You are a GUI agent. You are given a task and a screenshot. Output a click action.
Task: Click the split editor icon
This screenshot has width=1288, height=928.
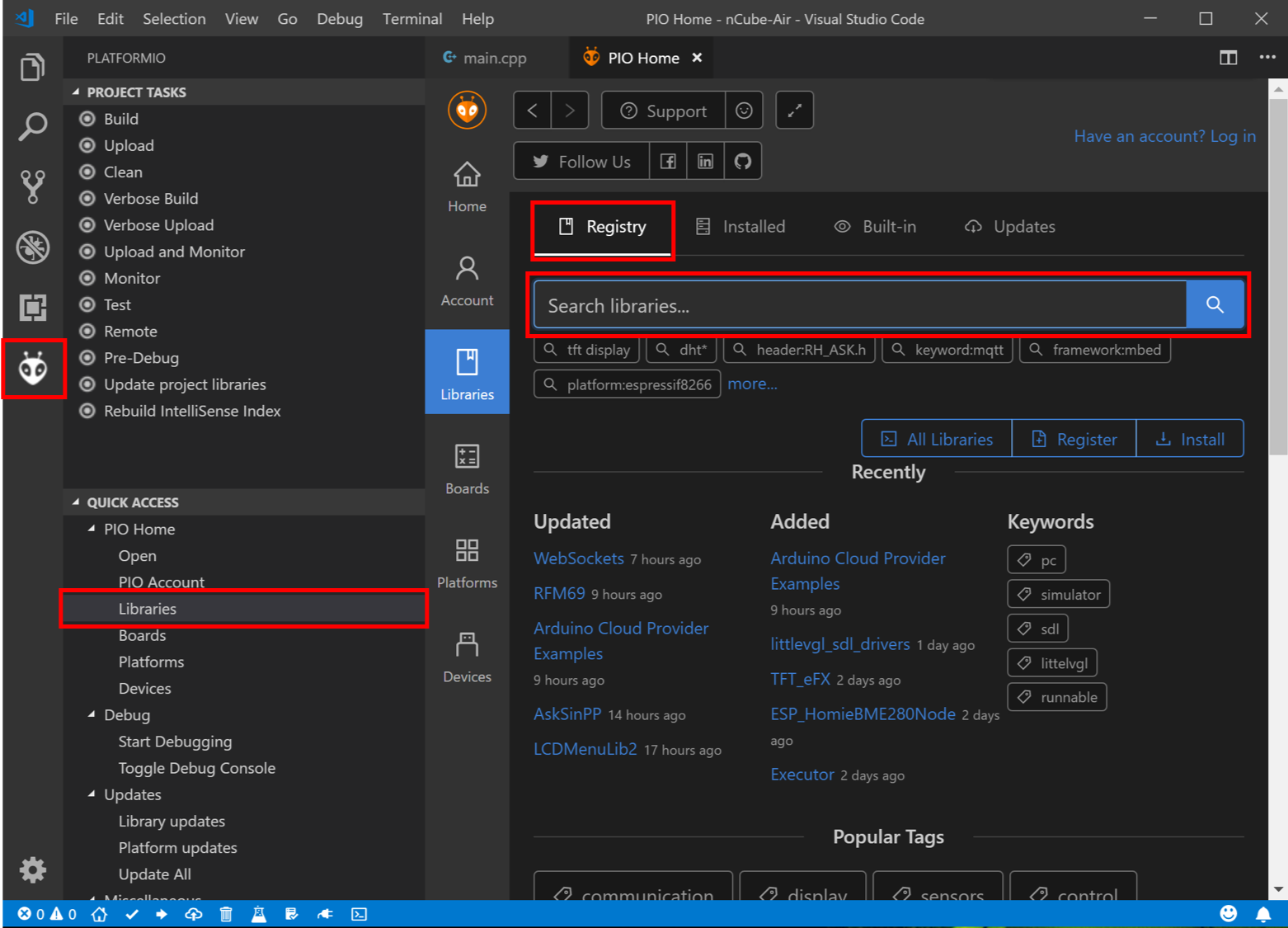(1229, 58)
